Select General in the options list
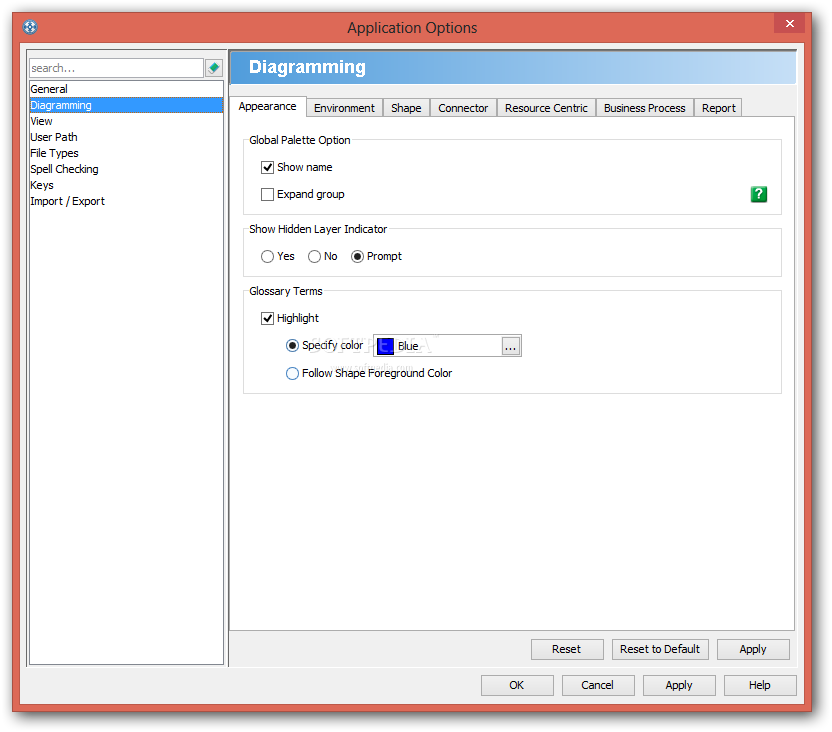The image size is (832, 732). tap(126, 89)
